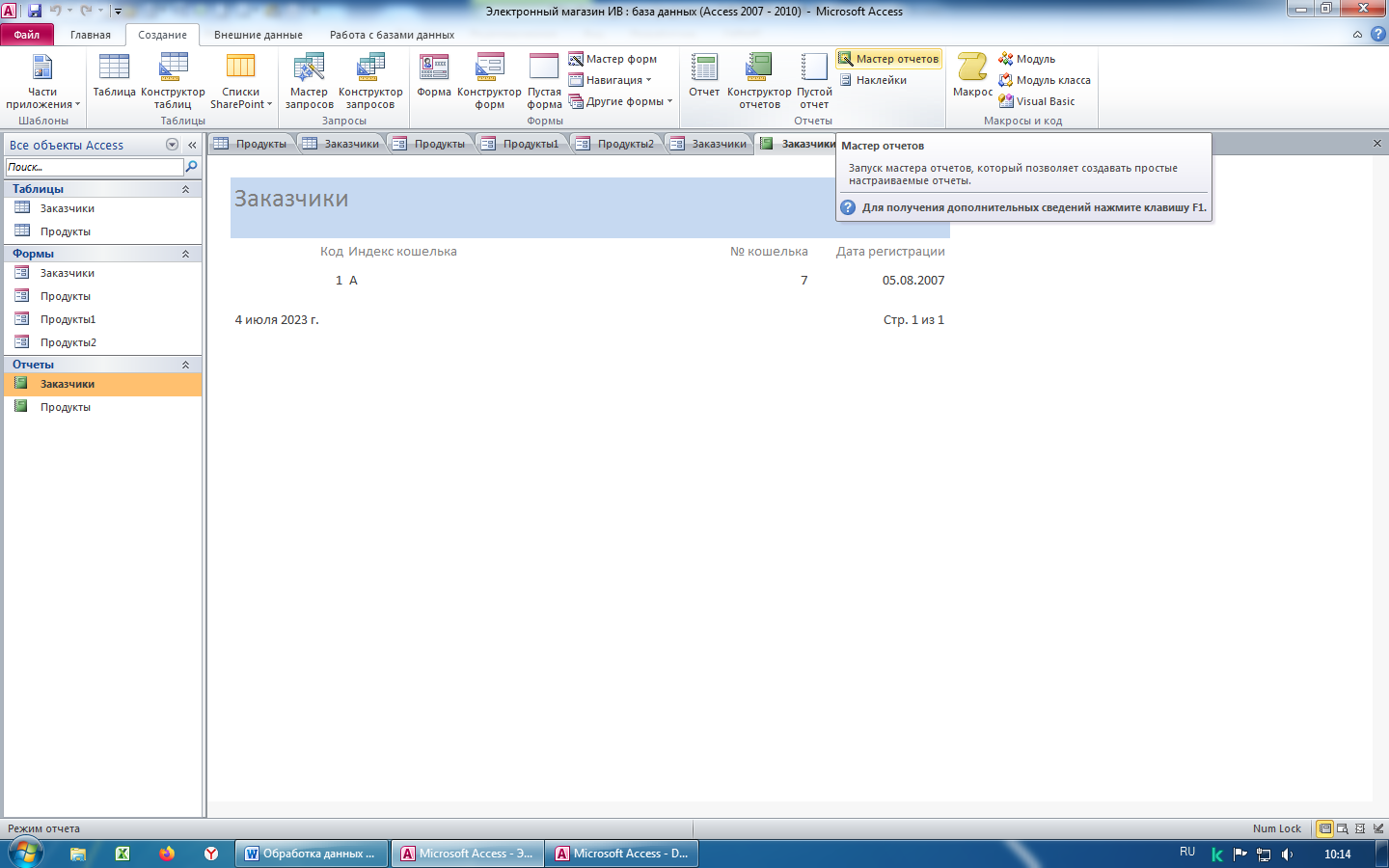1389x868 pixels.
Task: Switch to the Продукты1 document tab
Action: tap(521, 144)
